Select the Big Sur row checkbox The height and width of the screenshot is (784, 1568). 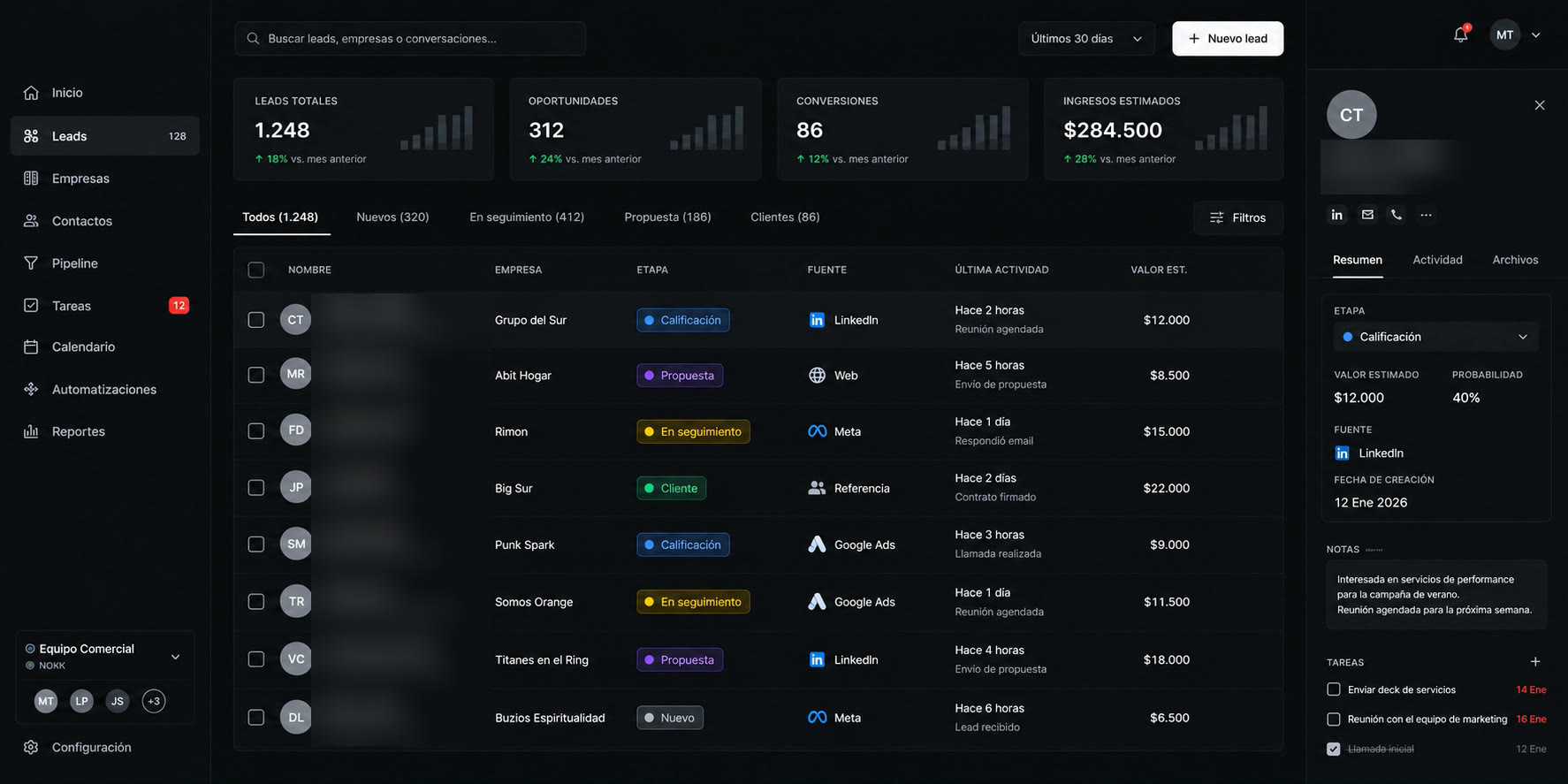point(256,488)
